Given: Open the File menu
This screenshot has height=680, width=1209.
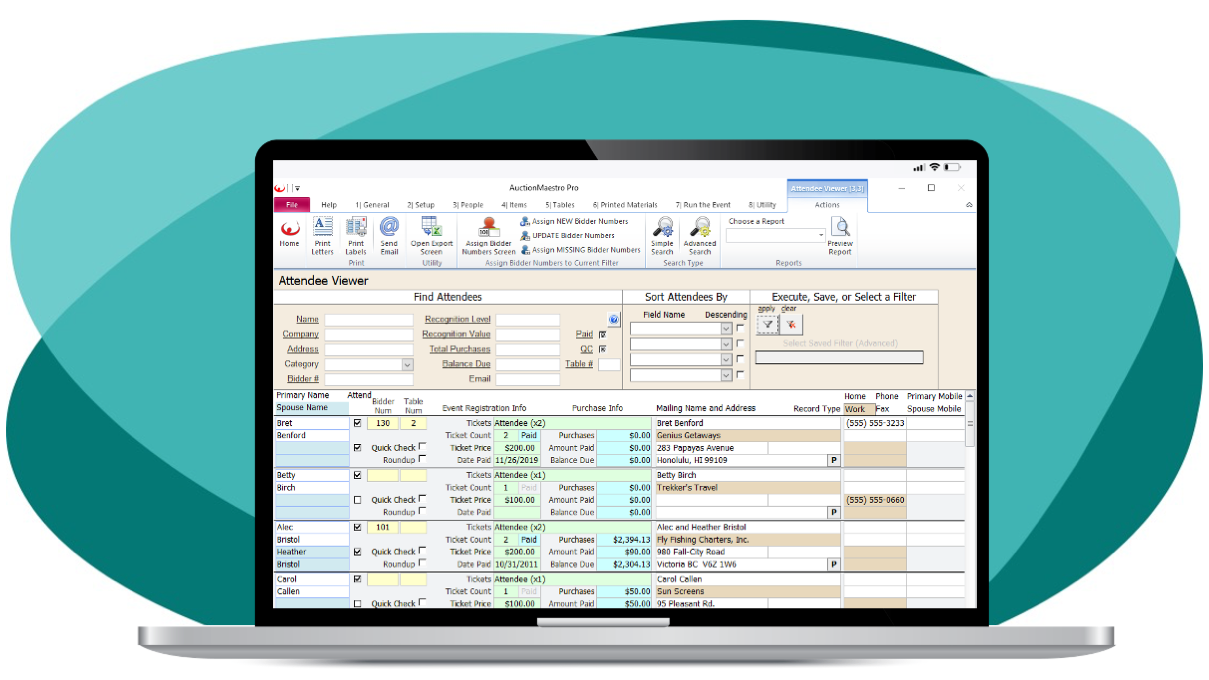Looking at the screenshot, I should pyautogui.click(x=292, y=205).
